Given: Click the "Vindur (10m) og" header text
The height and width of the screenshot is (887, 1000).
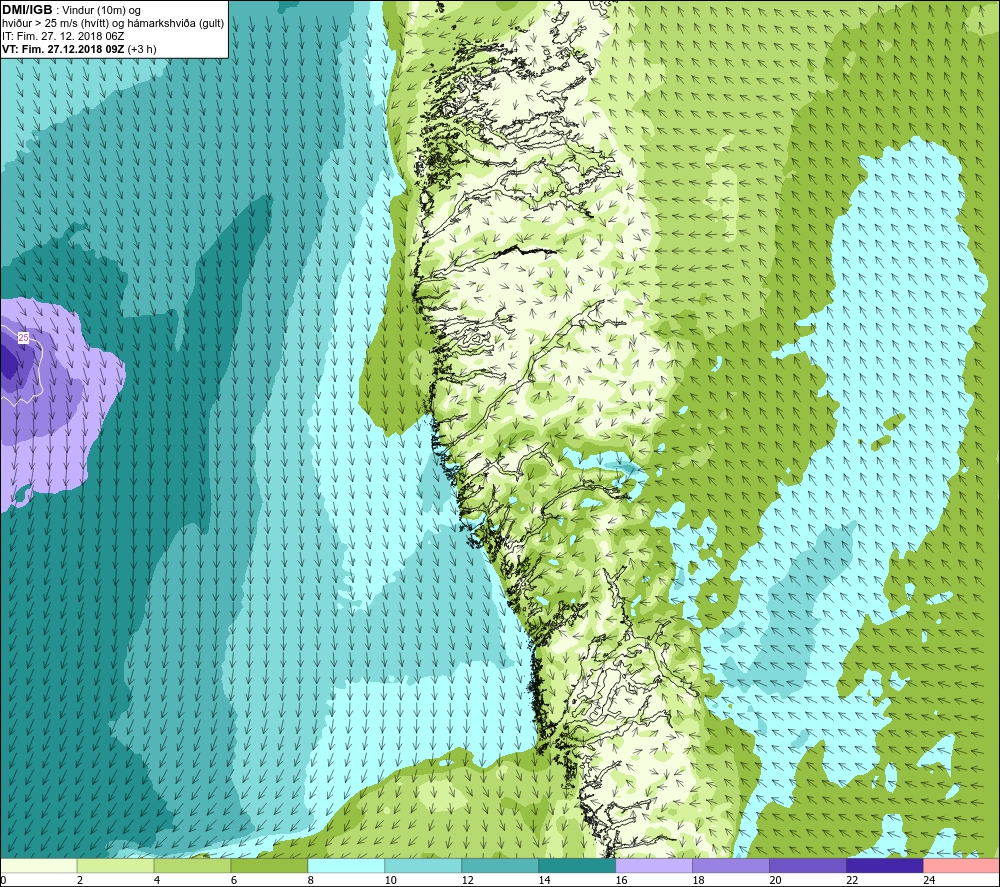Looking at the screenshot, I should pyautogui.click(x=101, y=10).
